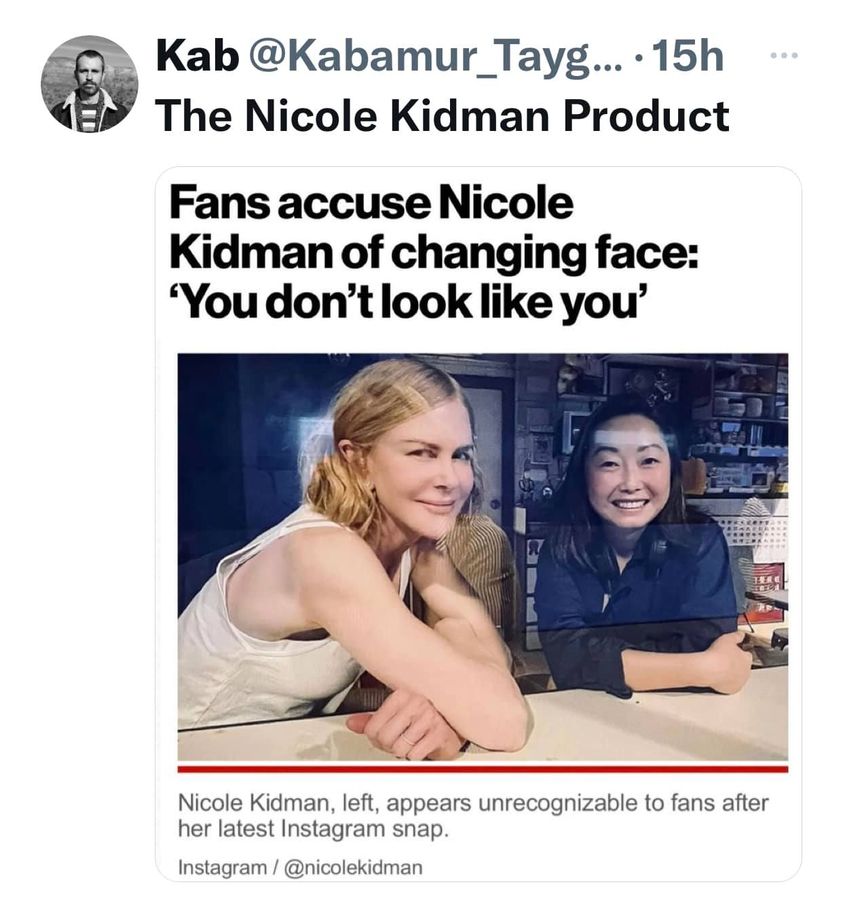Viewport: 843px width, 908px height.
Task: Click the smiling woman on the right
Action: coord(632,500)
